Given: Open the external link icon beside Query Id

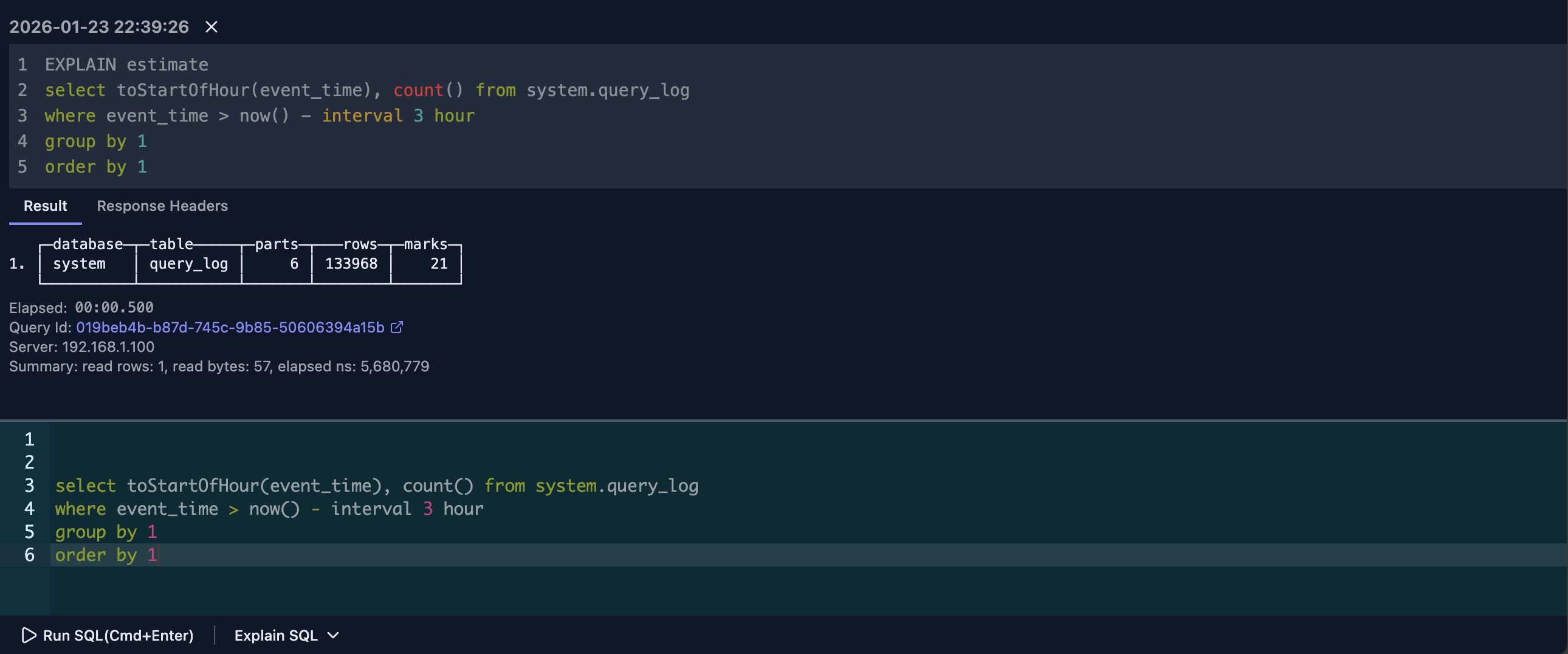Looking at the screenshot, I should (397, 328).
